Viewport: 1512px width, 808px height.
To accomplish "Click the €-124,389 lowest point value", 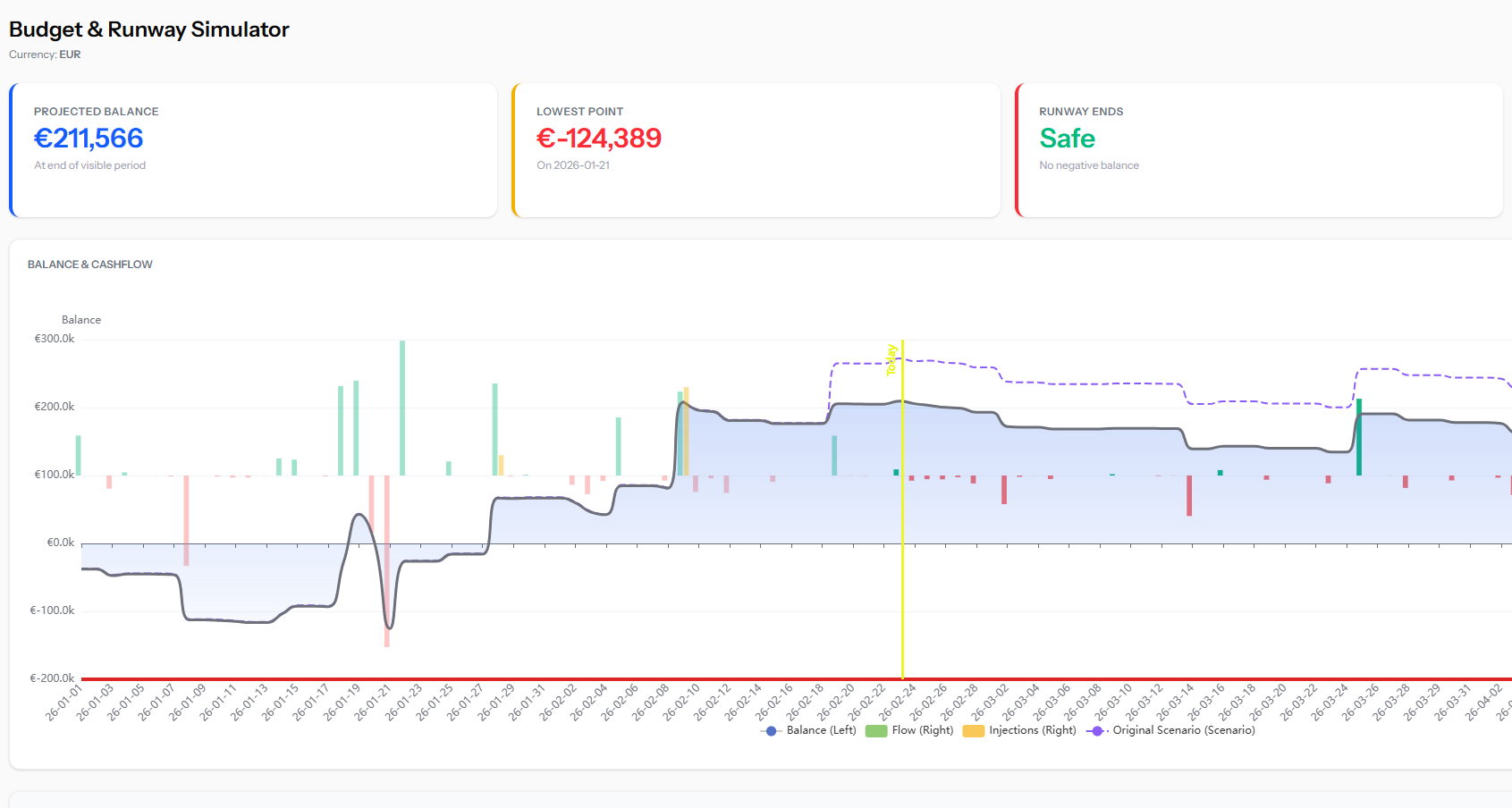I will coord(598,139).
